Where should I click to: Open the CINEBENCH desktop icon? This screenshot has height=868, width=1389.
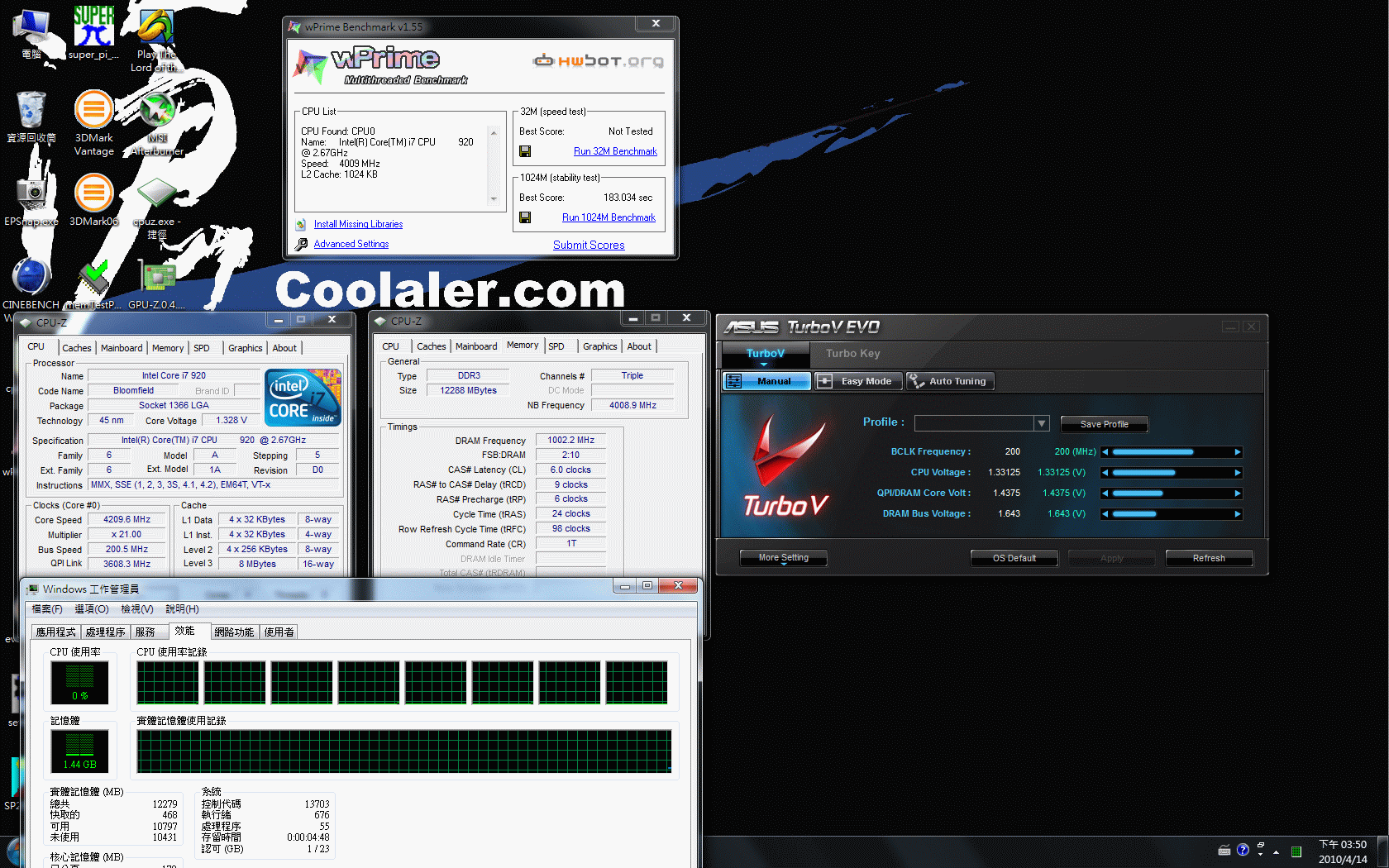31,284
